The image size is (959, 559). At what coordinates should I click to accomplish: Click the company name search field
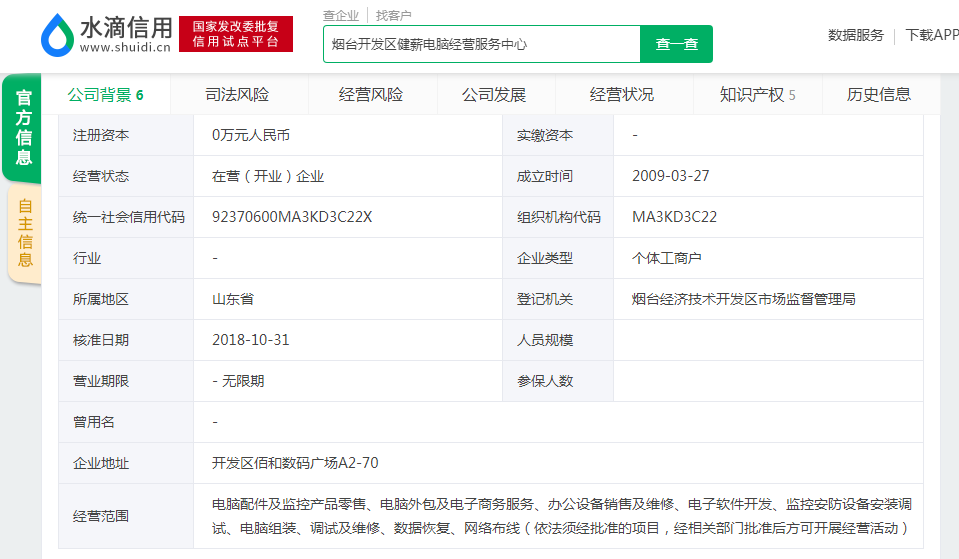pyautogui.click(x=481, y=44)
